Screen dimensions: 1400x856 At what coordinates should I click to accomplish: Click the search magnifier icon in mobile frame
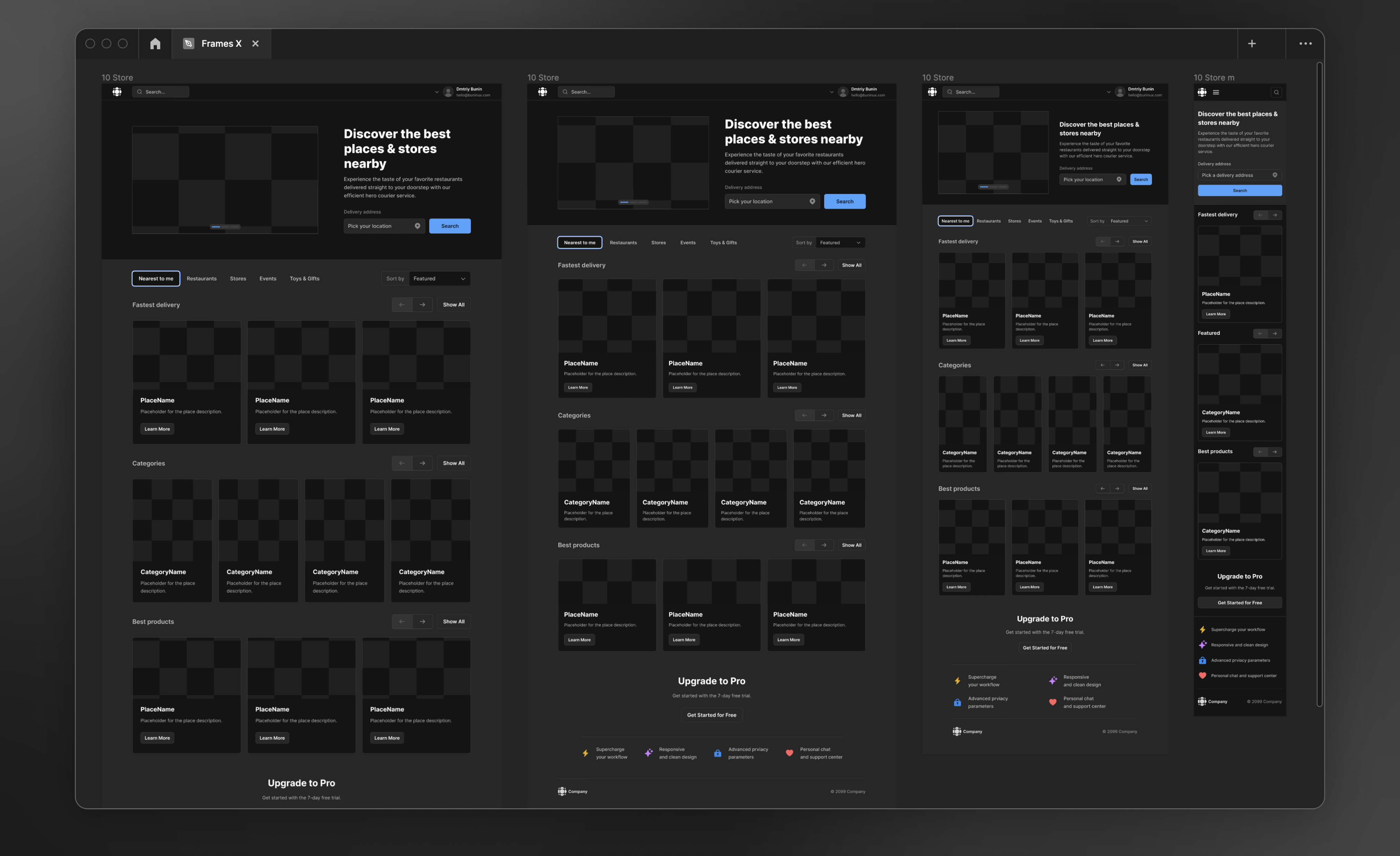pos(1276,92)
